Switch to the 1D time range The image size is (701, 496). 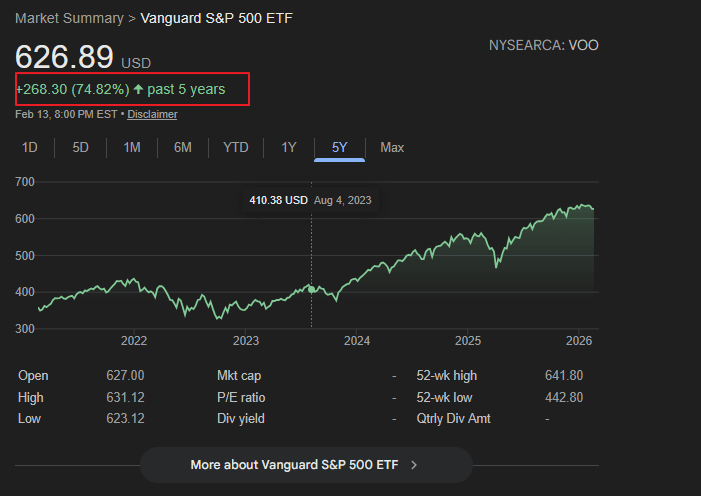pos(30,147)
